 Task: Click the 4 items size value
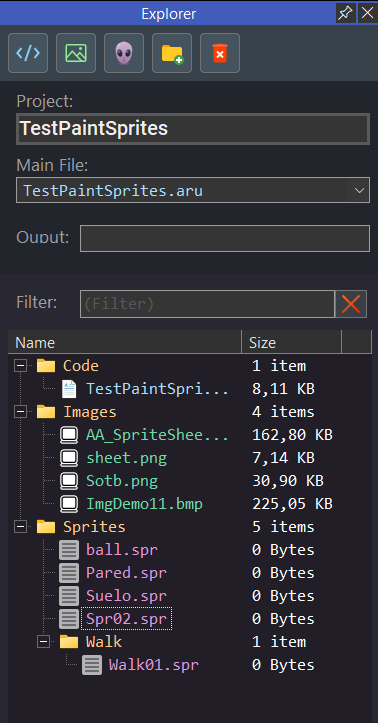pos(283,412)
